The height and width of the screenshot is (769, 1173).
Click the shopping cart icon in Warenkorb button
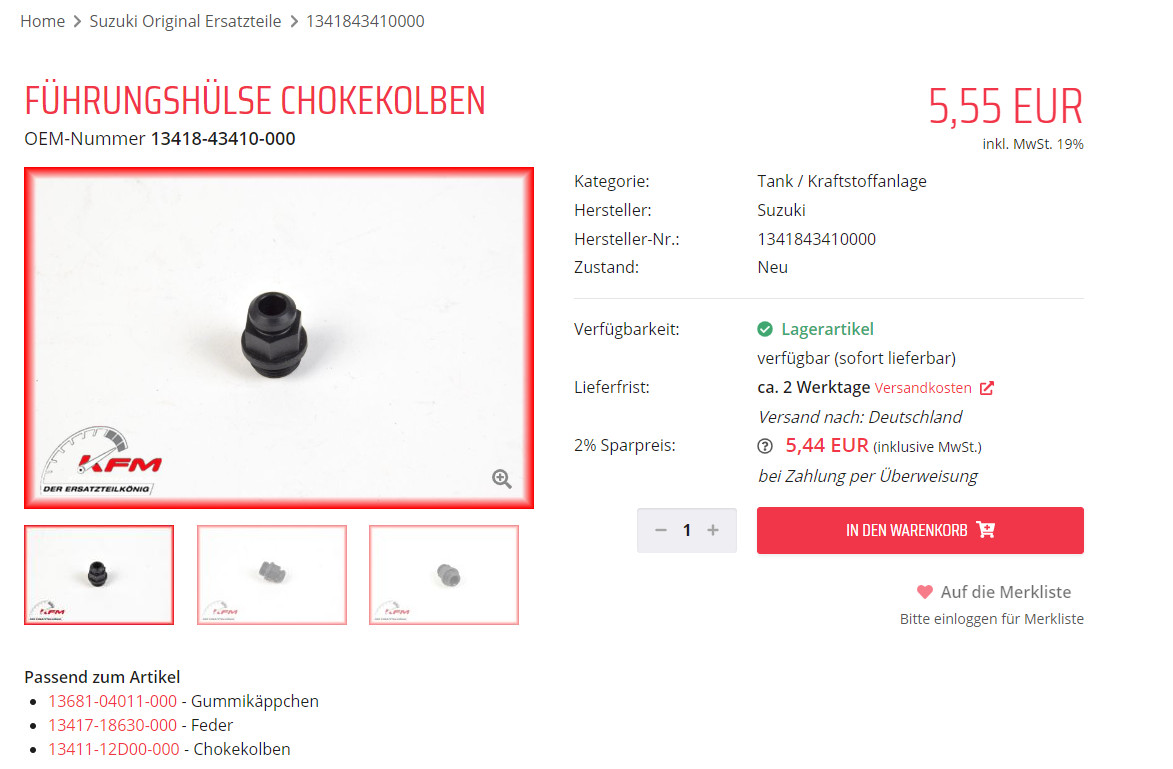(x=986, y=530)
